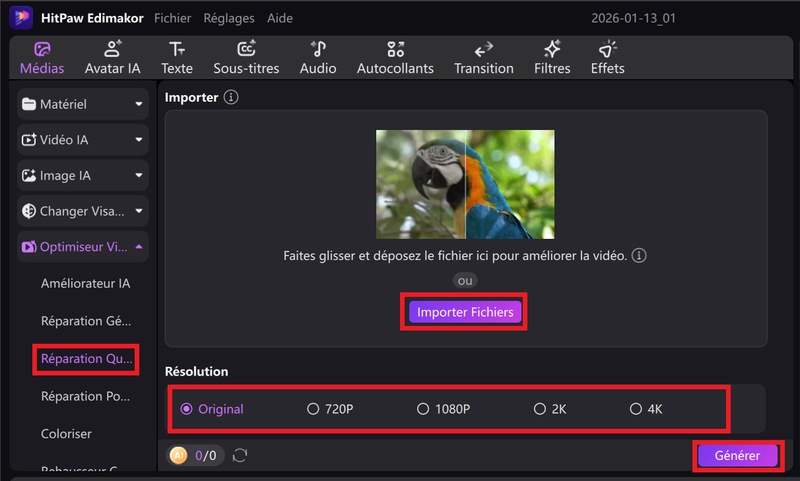Select Réparation Po... in sidebar

[85, 396]
